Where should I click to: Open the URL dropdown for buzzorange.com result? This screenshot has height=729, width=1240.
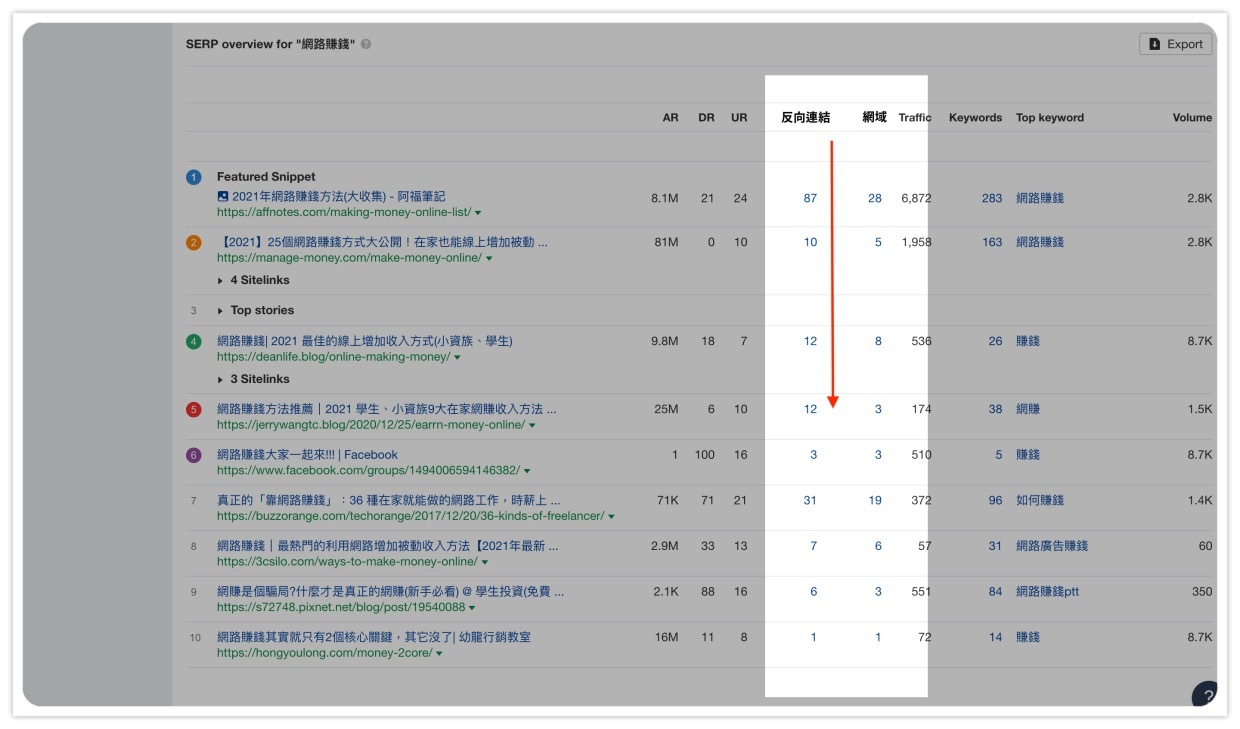609,517
